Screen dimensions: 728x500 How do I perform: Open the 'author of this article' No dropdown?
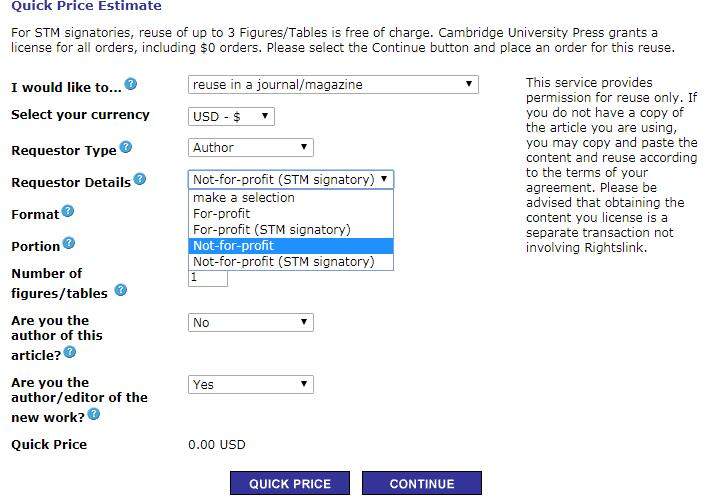point(251,323)
